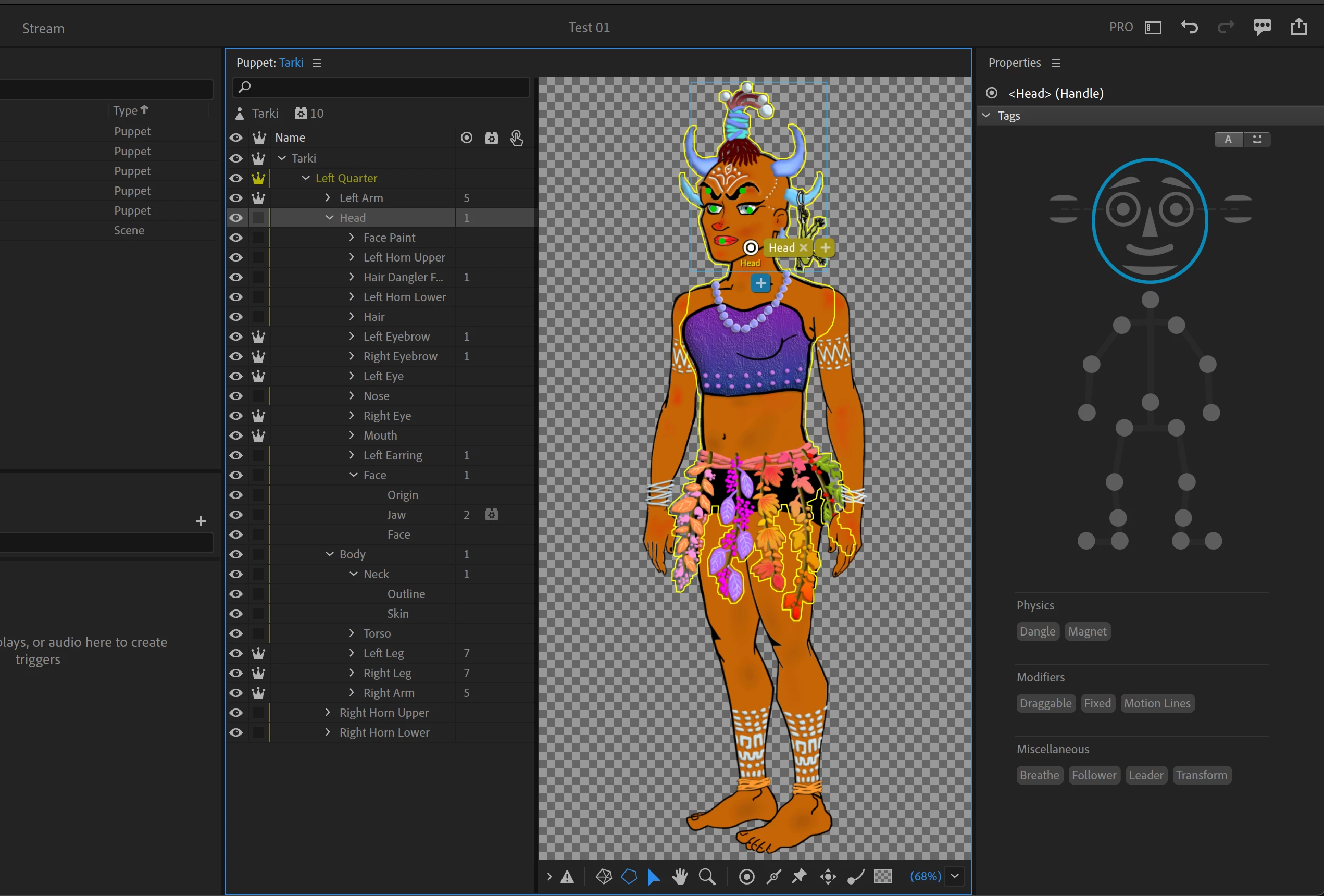1324x896 pixels.
Task: Select the Zoom magnifier tool
Action: [x=707, y=877]
